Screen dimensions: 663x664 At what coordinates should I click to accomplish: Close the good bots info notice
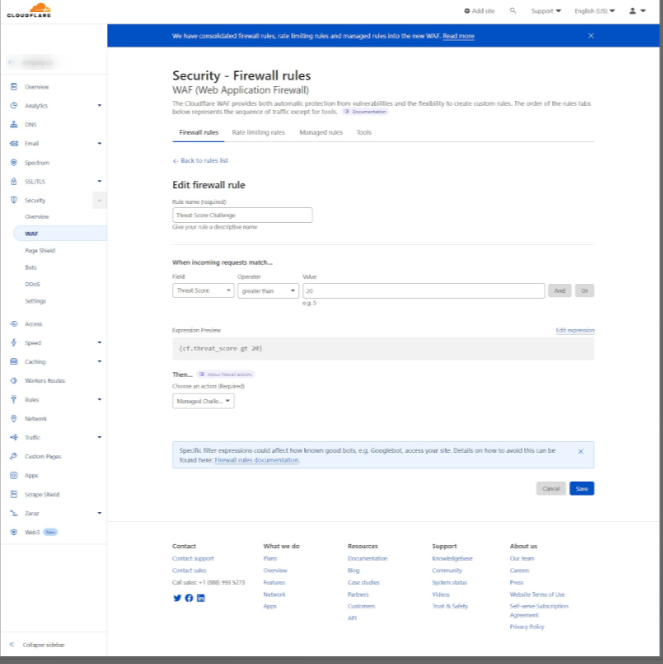point(580,451)
